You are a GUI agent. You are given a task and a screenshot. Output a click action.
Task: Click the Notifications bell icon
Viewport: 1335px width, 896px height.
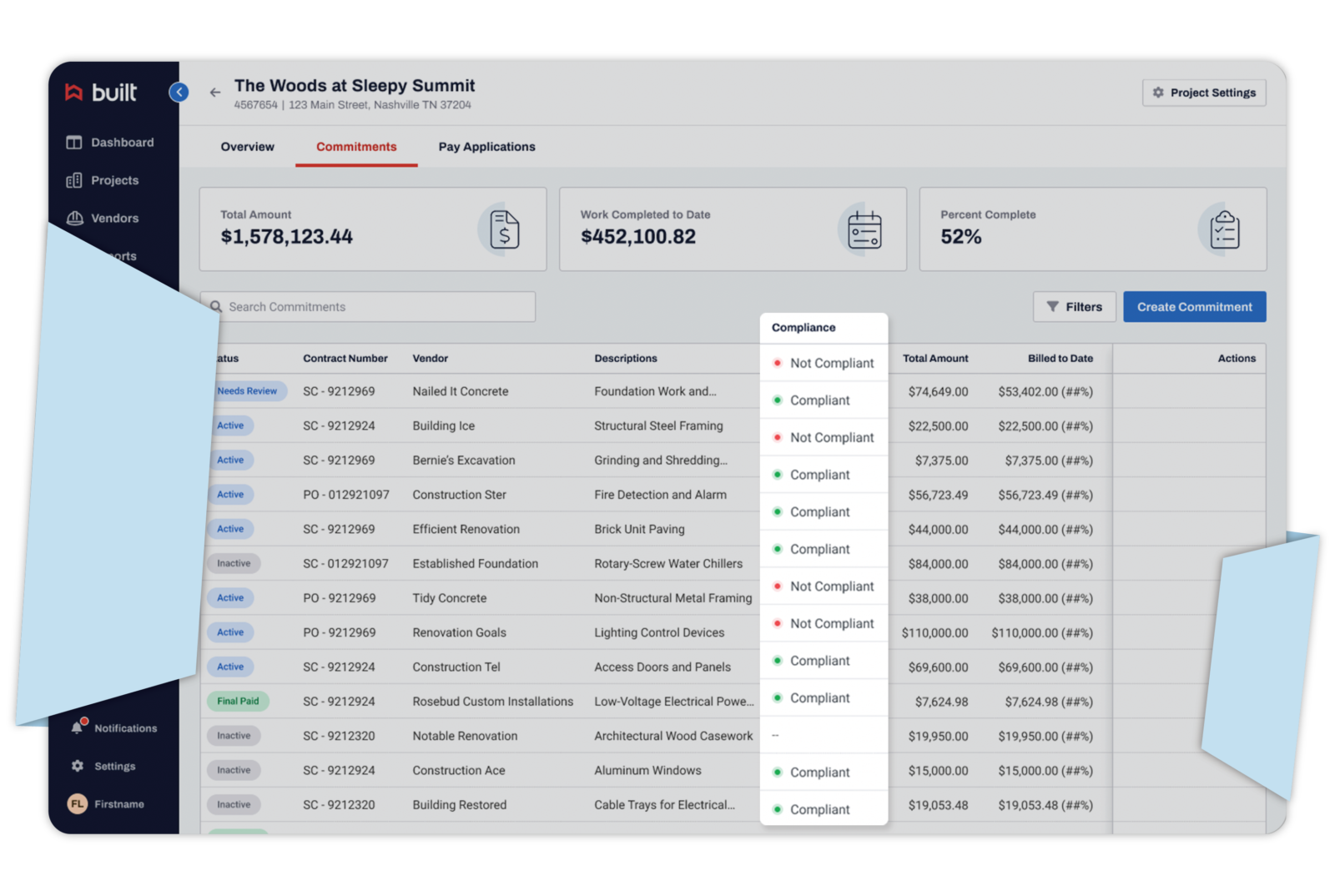(78, 727)
